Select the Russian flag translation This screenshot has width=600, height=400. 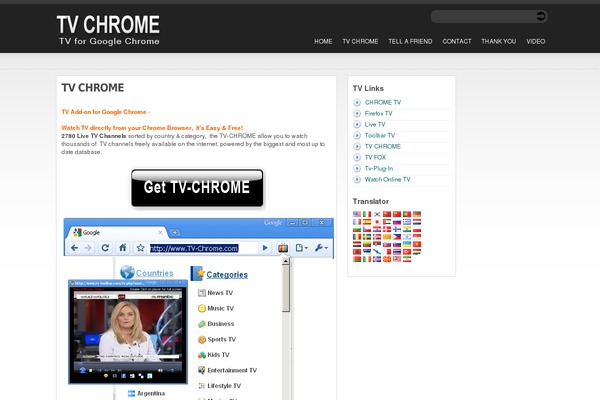click(x=397, y=222)
